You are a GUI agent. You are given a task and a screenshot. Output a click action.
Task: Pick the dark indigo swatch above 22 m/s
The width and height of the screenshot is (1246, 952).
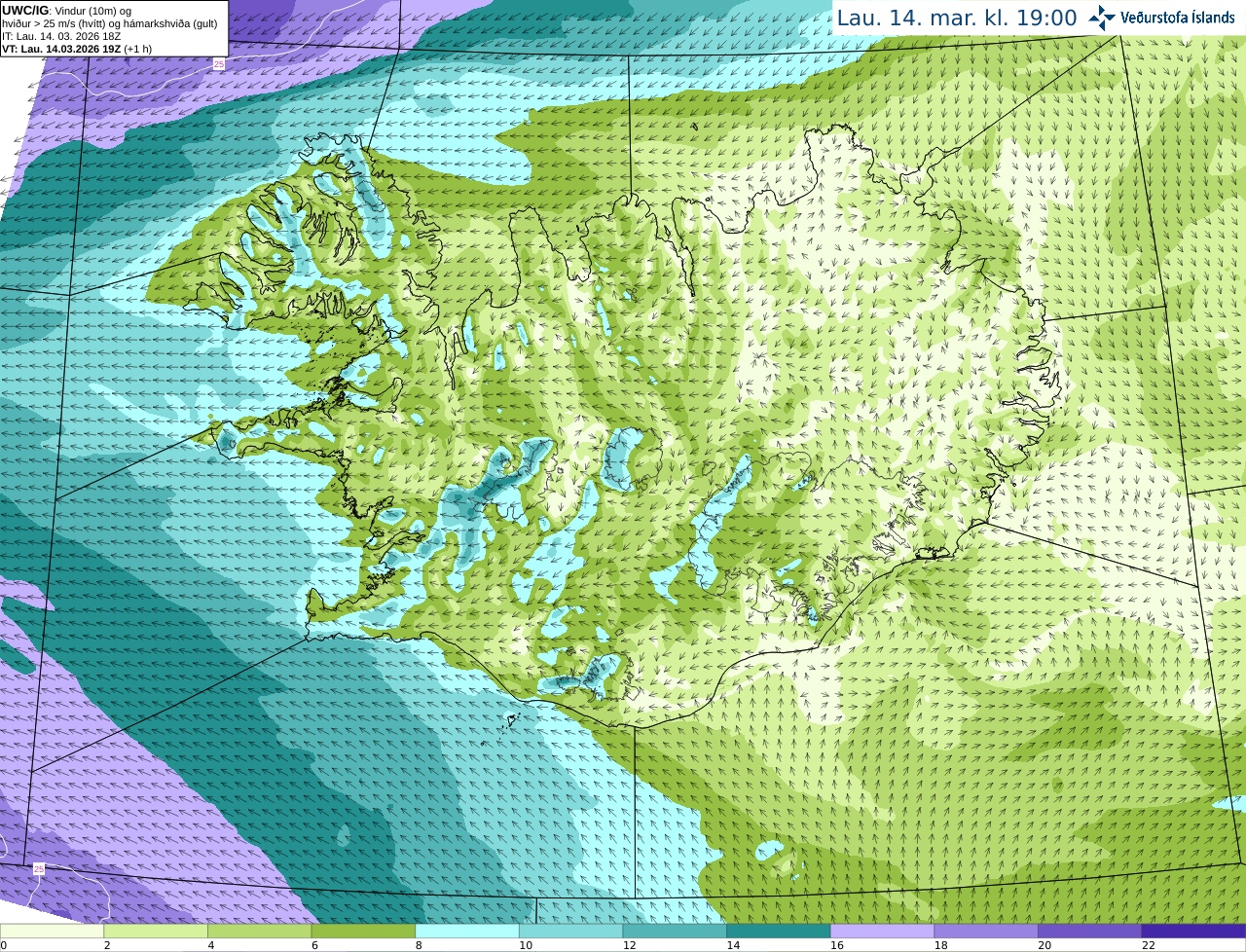[x=1193, y=931]
